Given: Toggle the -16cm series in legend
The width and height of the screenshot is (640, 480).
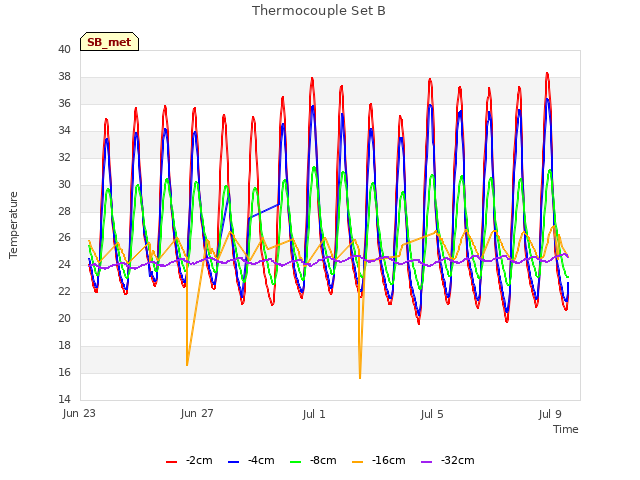Looking at the screenshot, I should click(x=378, y=461).
